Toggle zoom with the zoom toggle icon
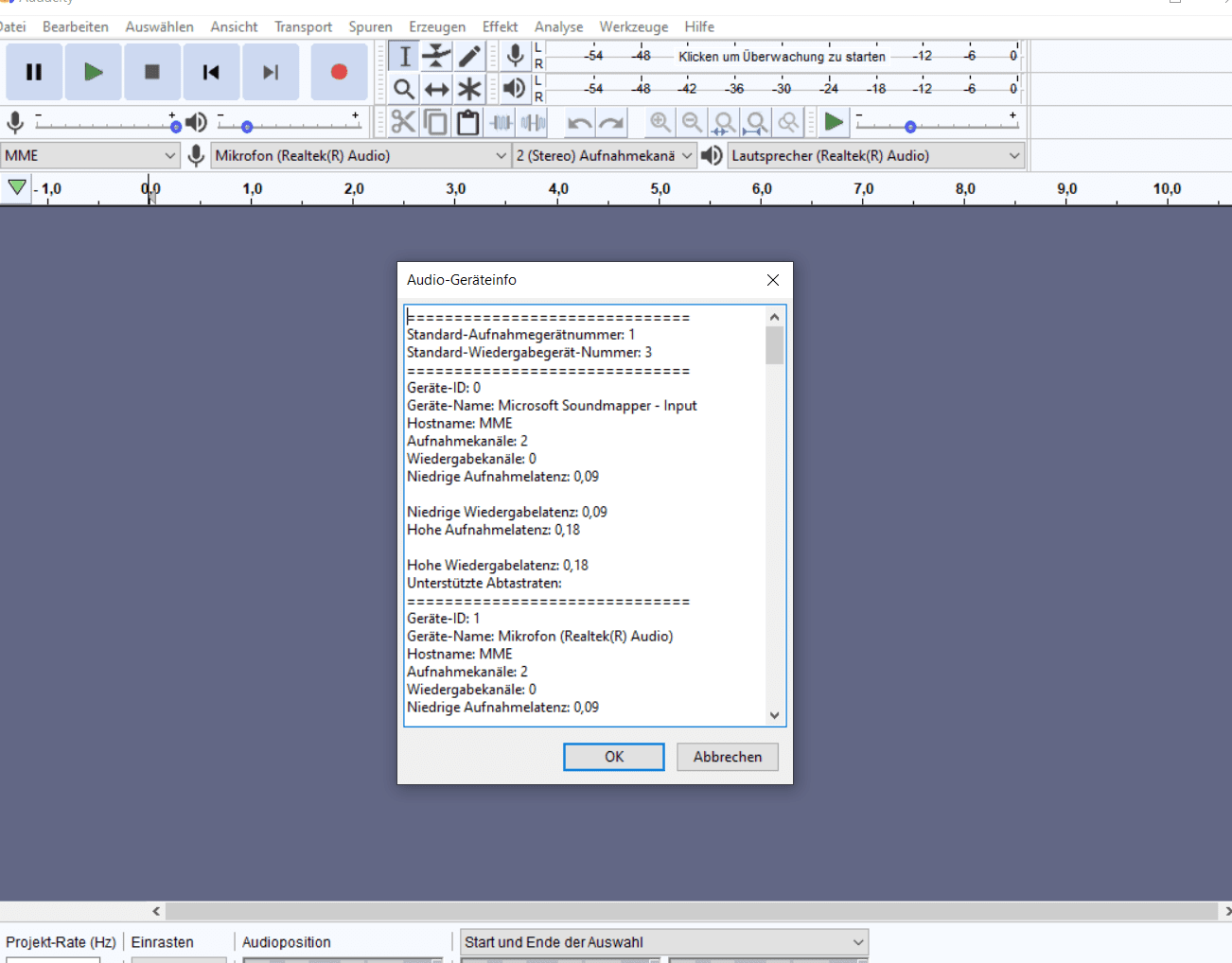This screenshot has width=1232, height=963. point(789,122)
